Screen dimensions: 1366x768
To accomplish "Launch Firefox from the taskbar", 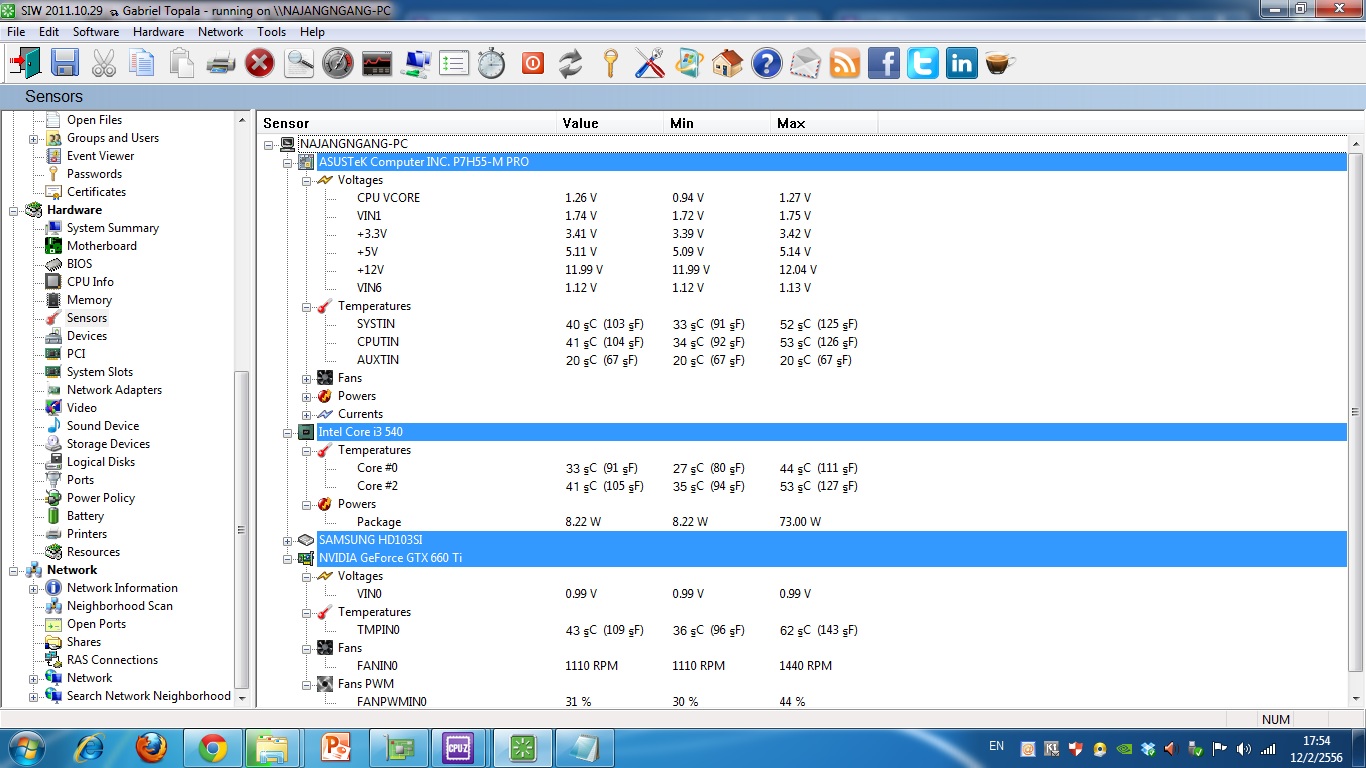I will click(151, 748).
